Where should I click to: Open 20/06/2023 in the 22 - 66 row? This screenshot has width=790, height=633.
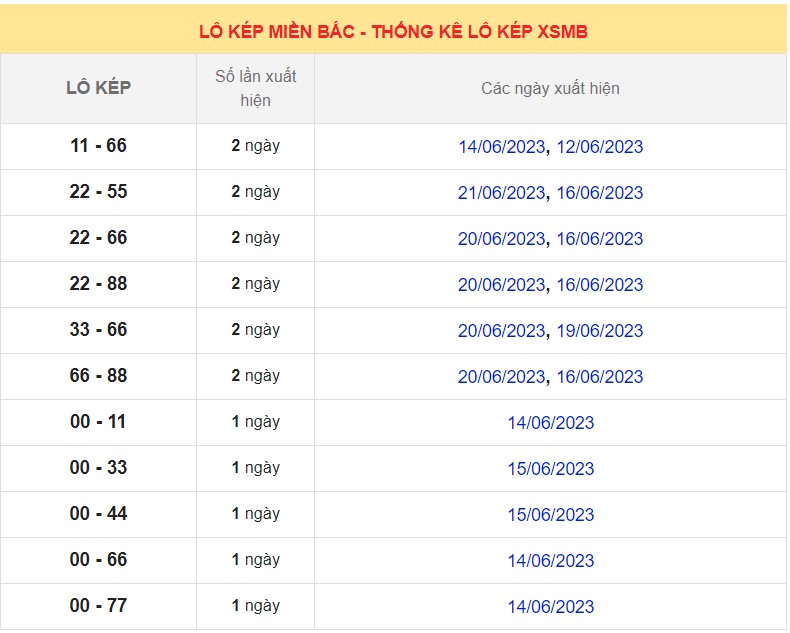[x=501, y=239]
